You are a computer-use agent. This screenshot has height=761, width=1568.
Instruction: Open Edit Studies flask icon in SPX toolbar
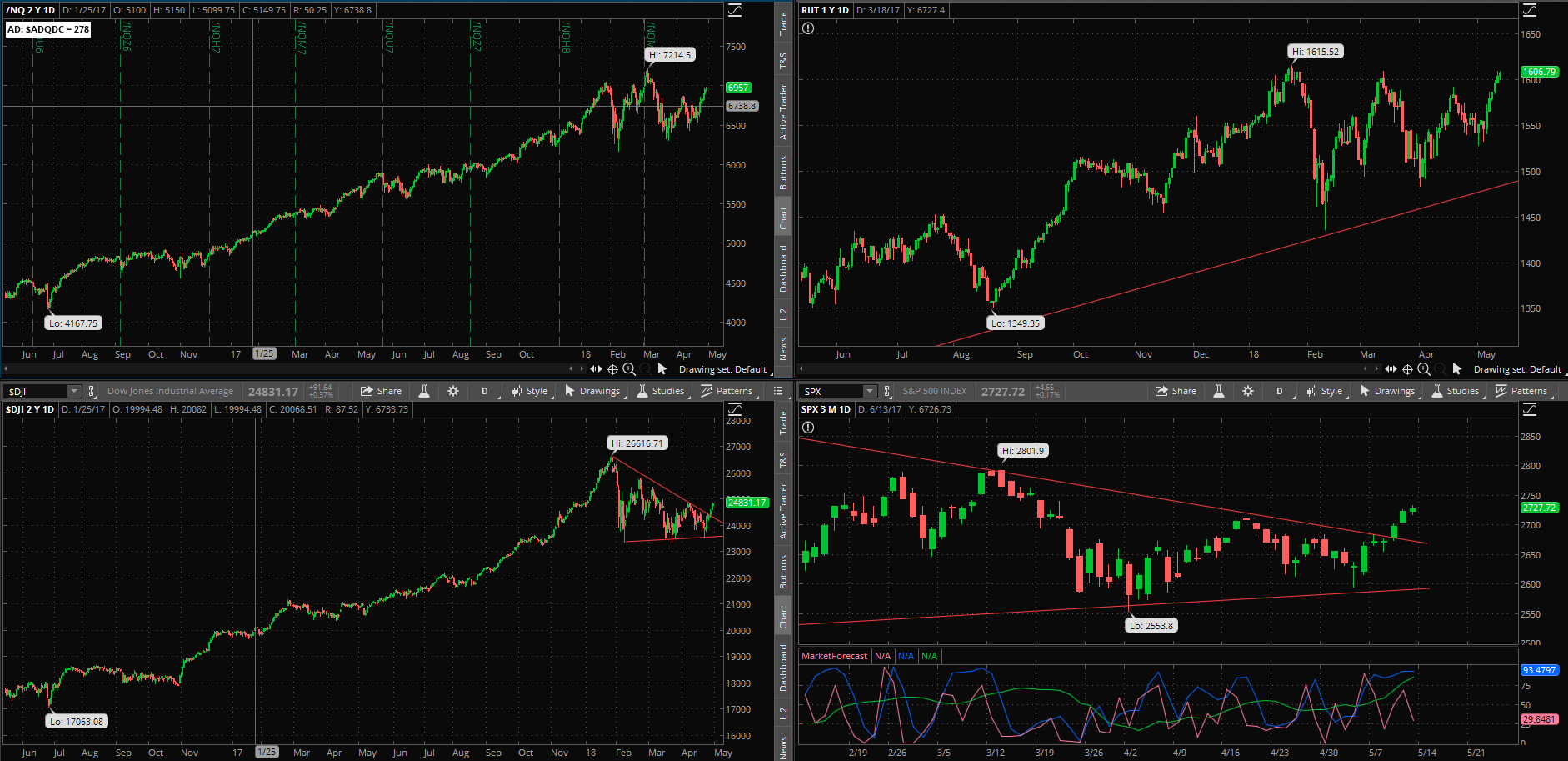[1219, 391]
